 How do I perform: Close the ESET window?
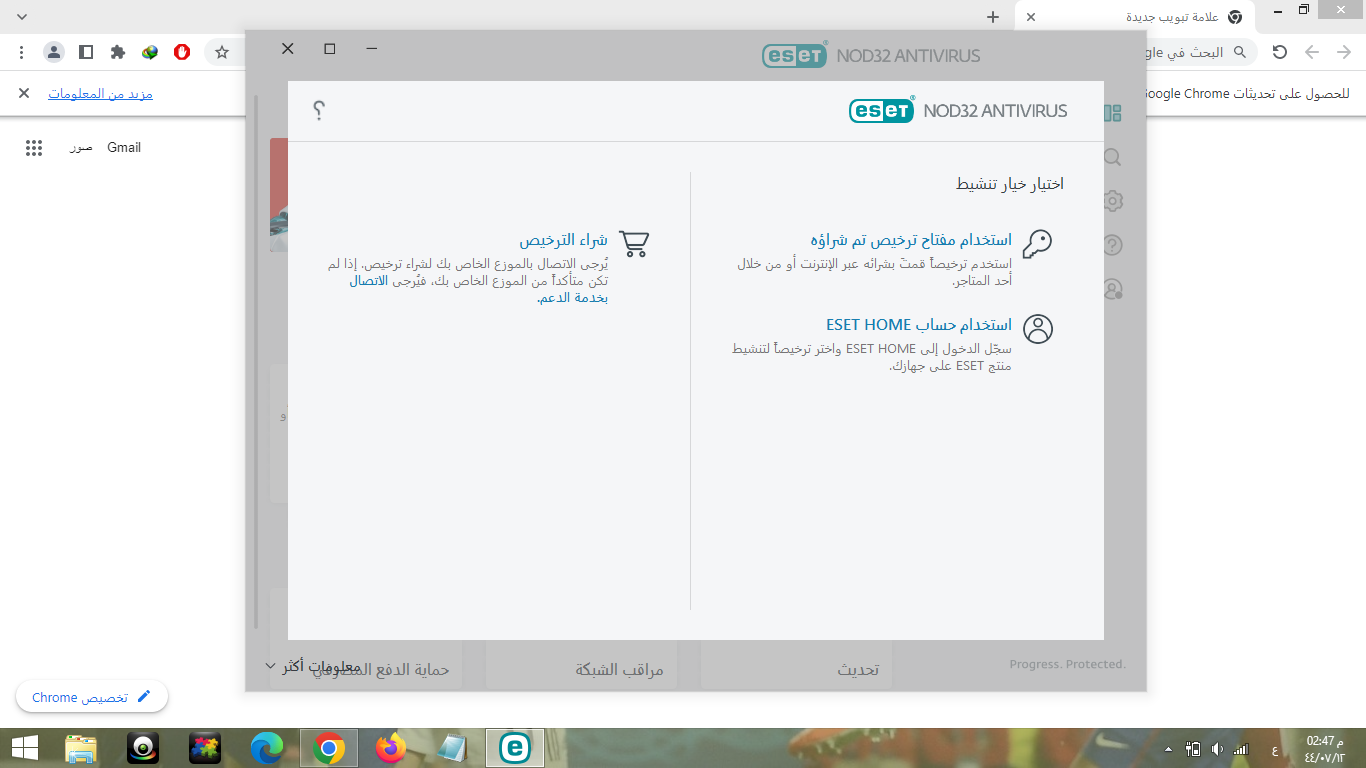pyautogui.click(x=288, y=48)
